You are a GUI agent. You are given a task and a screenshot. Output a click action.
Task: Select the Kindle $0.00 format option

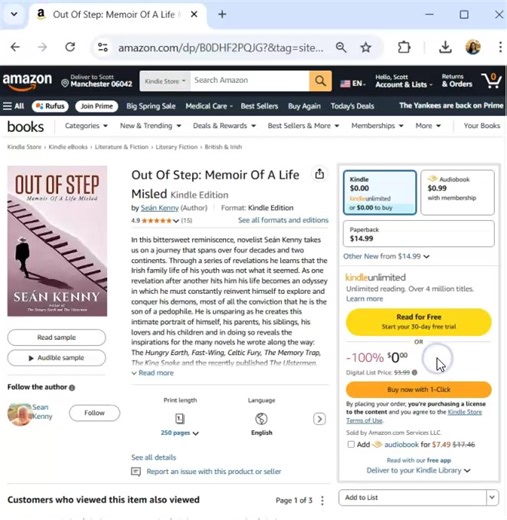[x=380, y=193]
